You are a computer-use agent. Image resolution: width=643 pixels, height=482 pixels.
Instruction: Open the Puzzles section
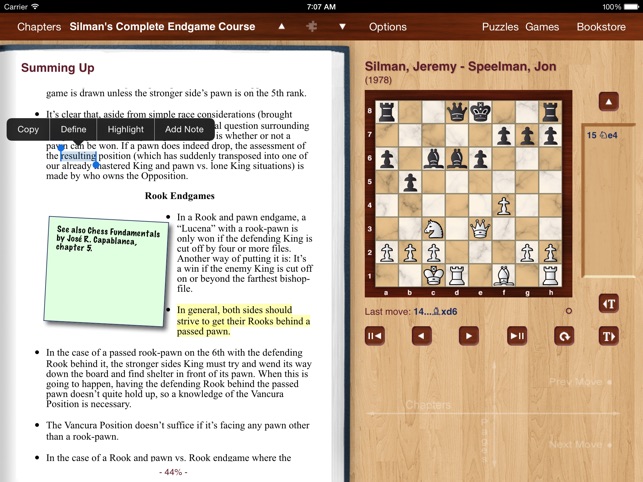[500, 27]
